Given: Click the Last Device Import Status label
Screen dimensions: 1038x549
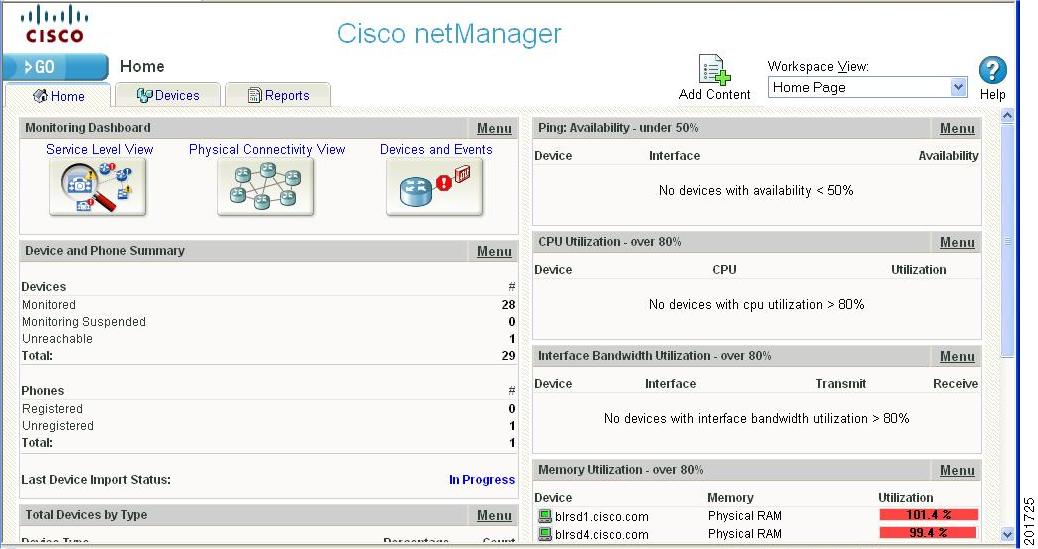Looking at the screenshot, I should [96, 479].
